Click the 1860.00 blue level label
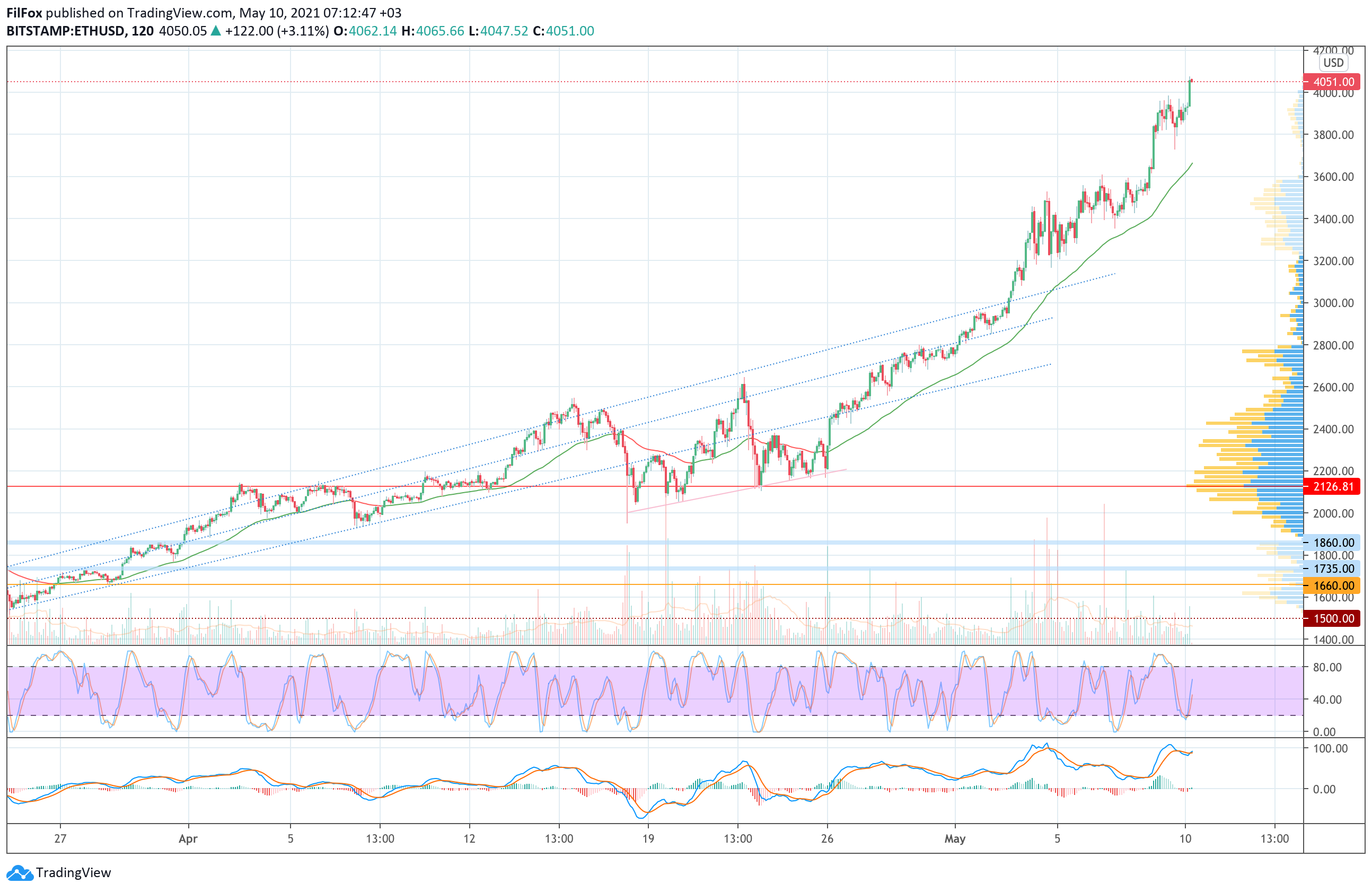This screenshot has width=1372, height=892. point(1333,543)
